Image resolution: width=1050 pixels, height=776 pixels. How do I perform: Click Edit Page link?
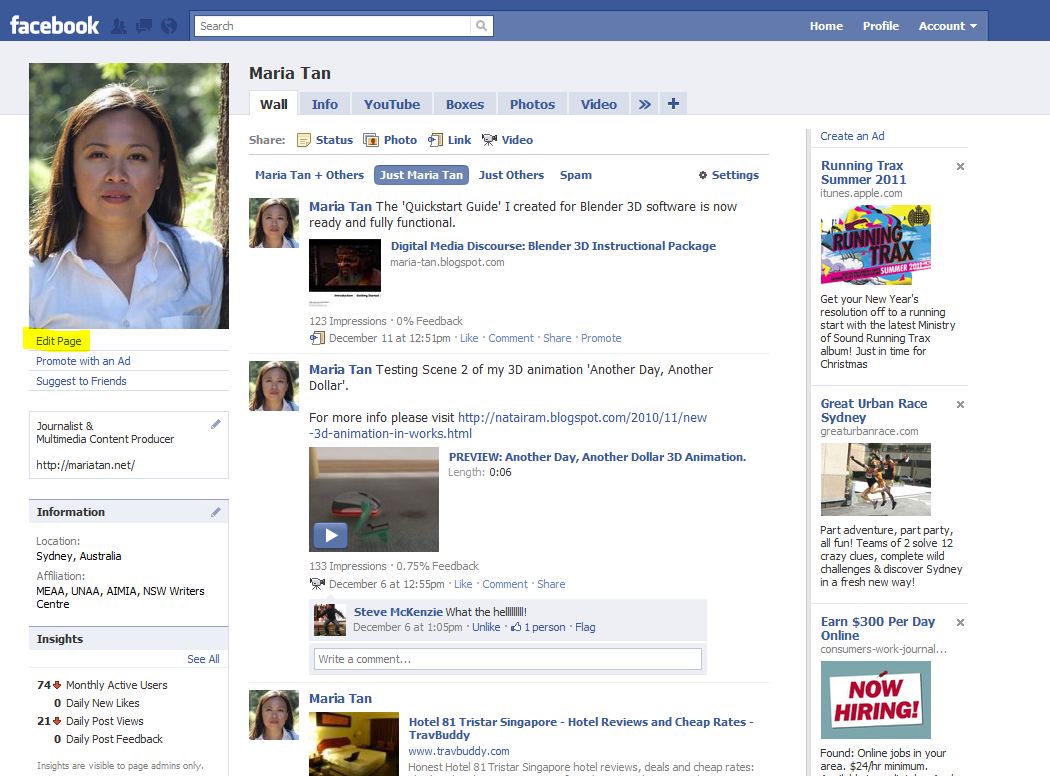tap(58, 341)
